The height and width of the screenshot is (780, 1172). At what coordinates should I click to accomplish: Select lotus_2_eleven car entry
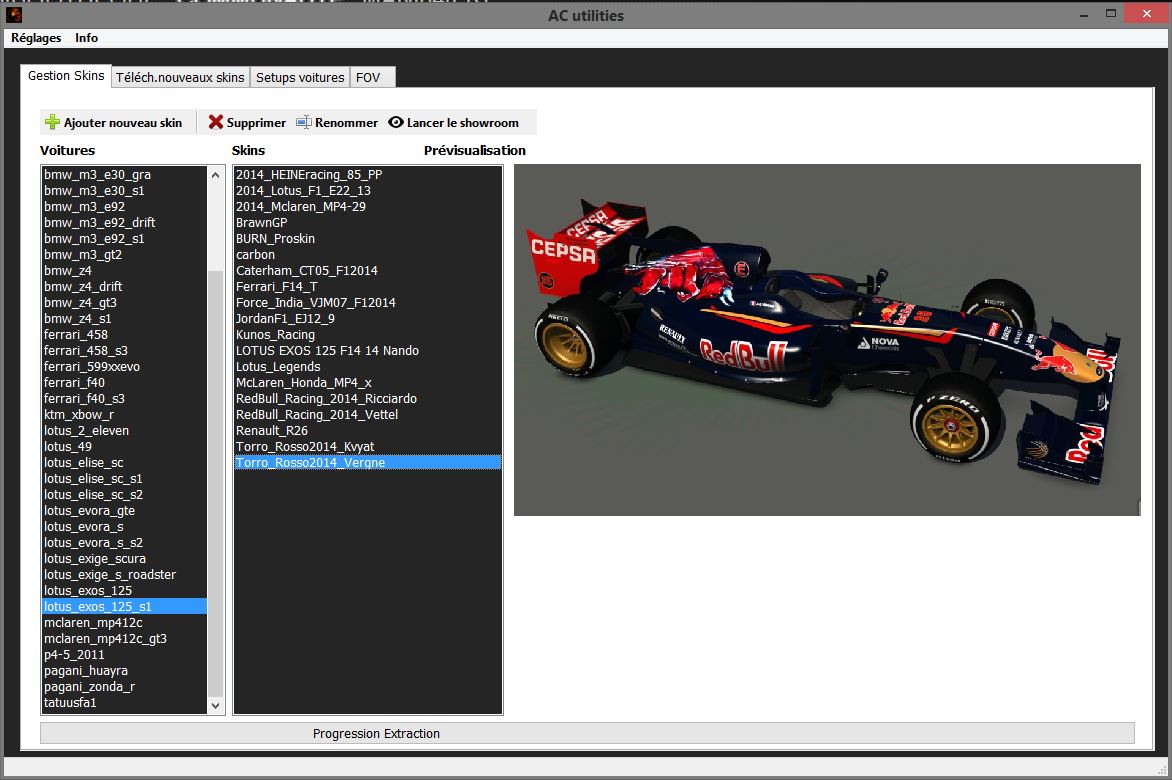[124, 431]
